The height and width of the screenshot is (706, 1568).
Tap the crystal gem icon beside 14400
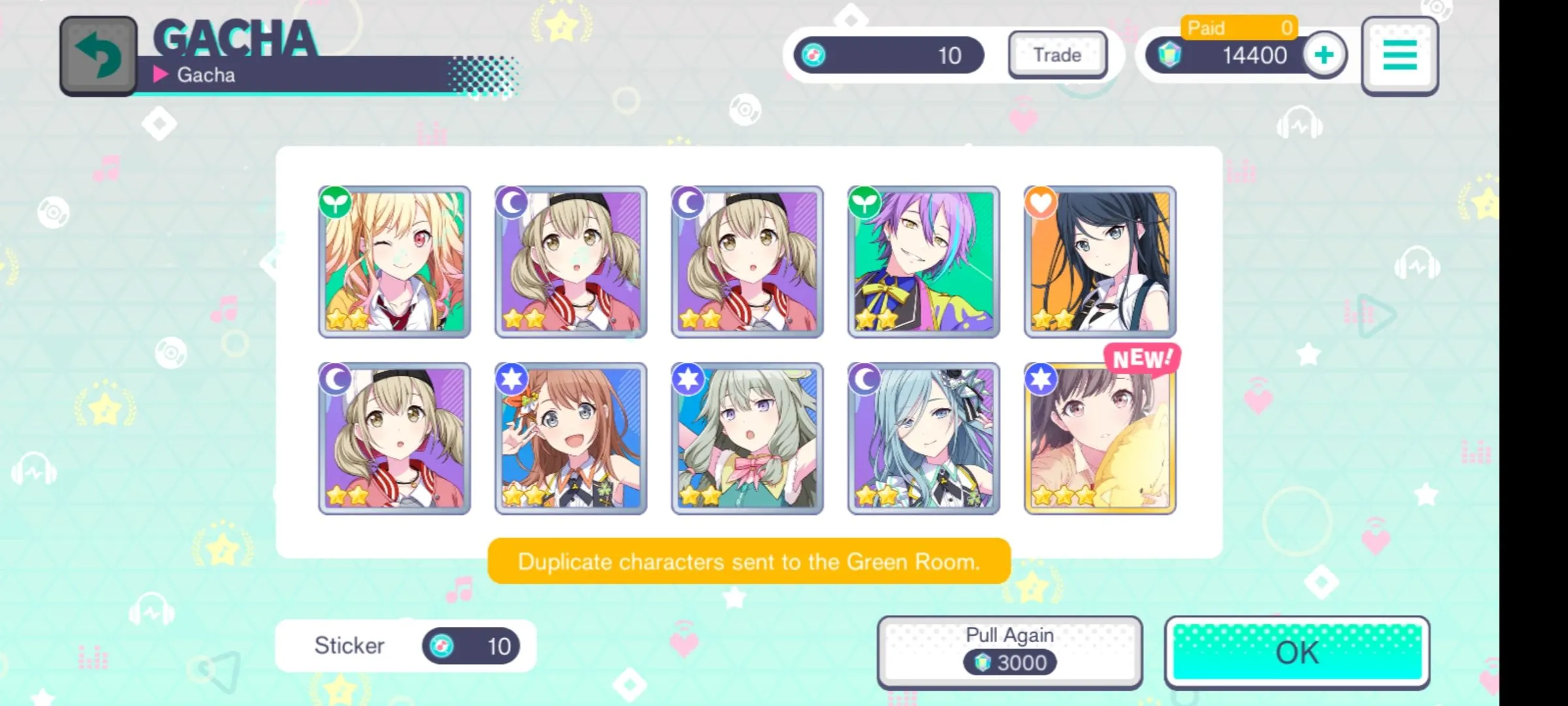[1169, 55]
